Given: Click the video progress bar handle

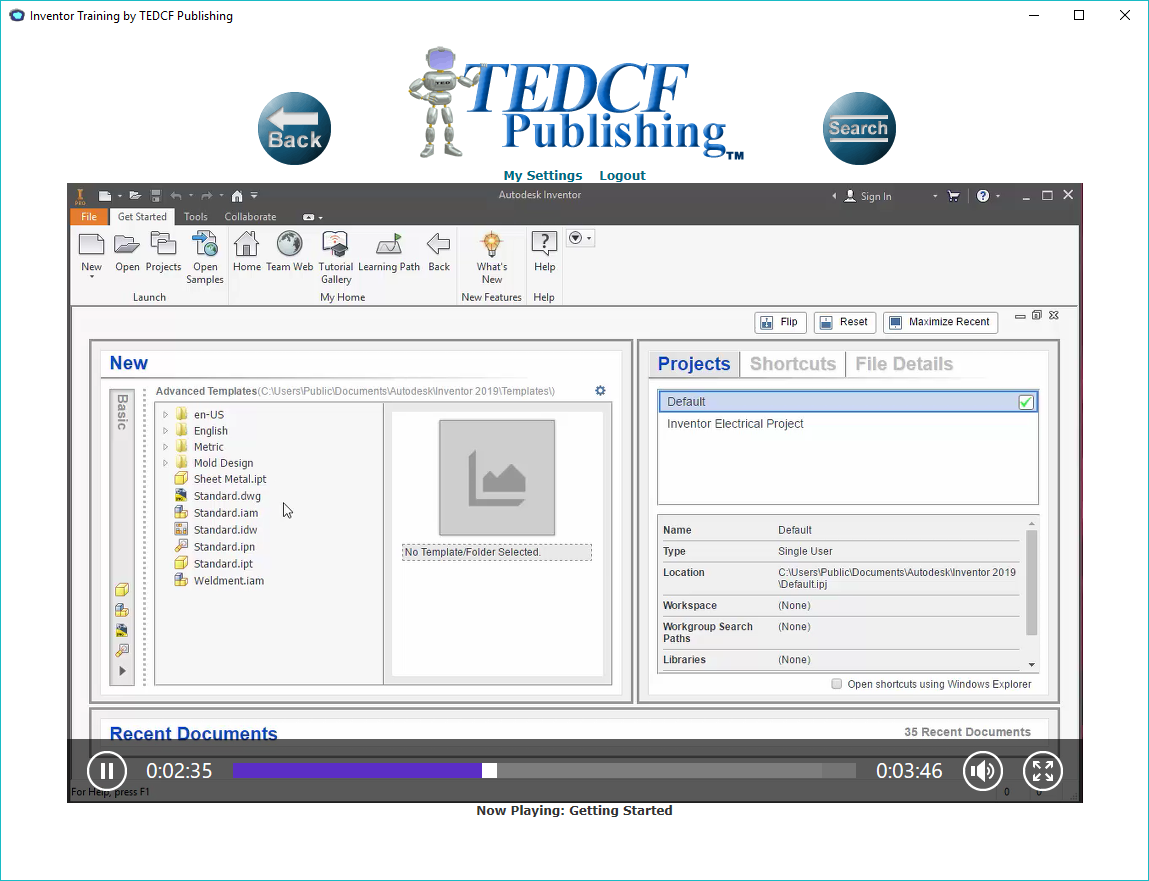Looking at the screenshot, I should pos(489,770).
